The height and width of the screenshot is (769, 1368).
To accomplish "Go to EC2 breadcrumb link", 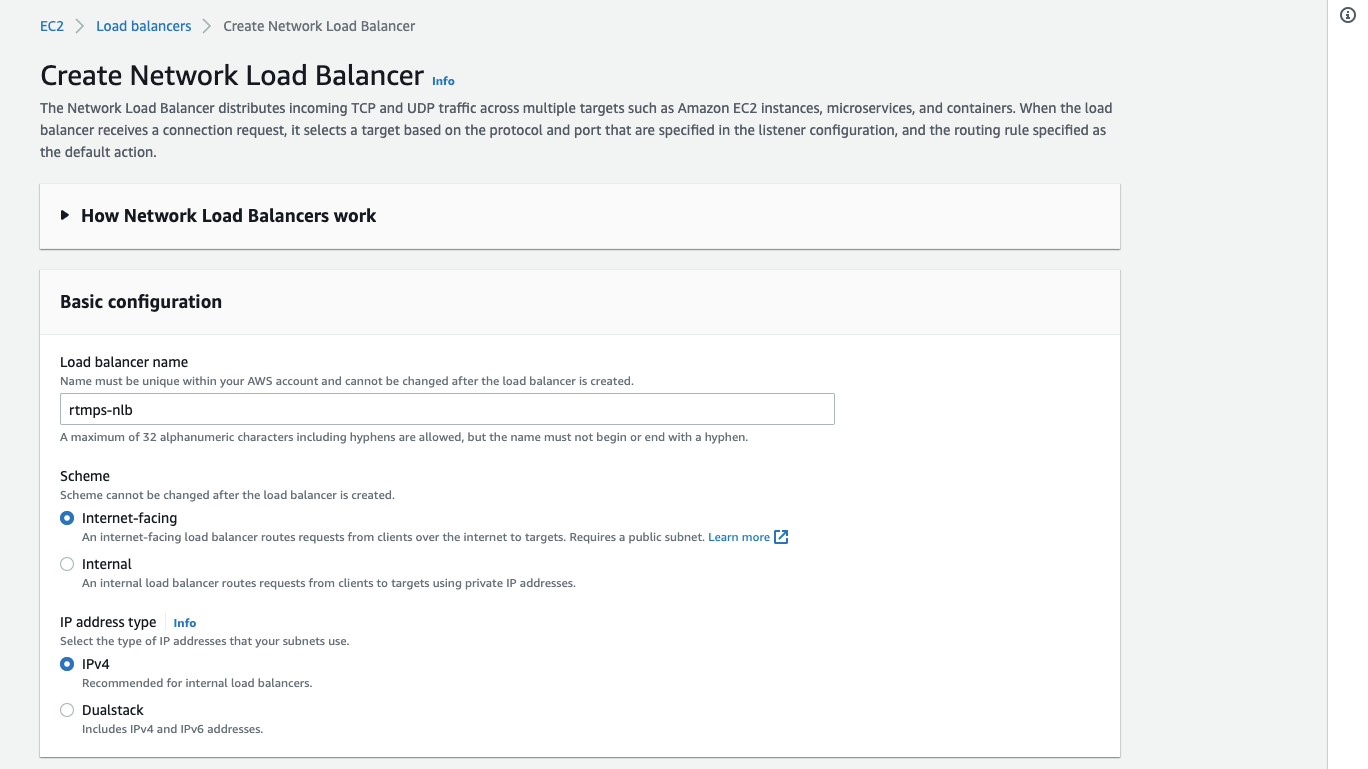I will click(x=52, y=26).
